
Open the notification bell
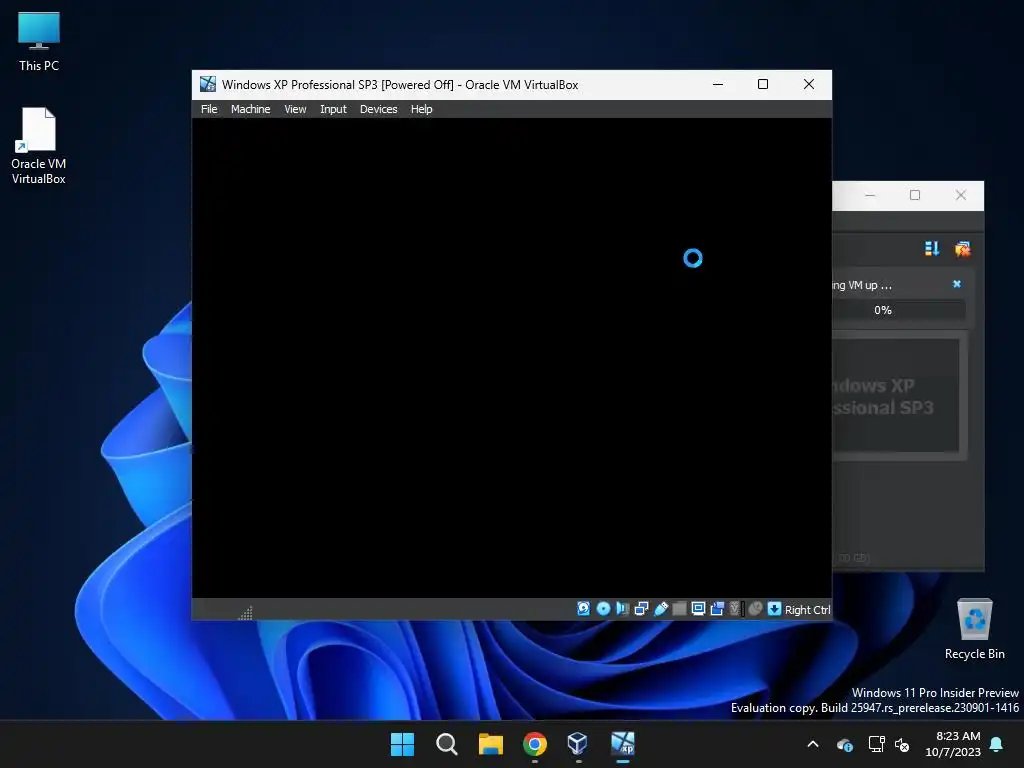[x=997, y=744]
